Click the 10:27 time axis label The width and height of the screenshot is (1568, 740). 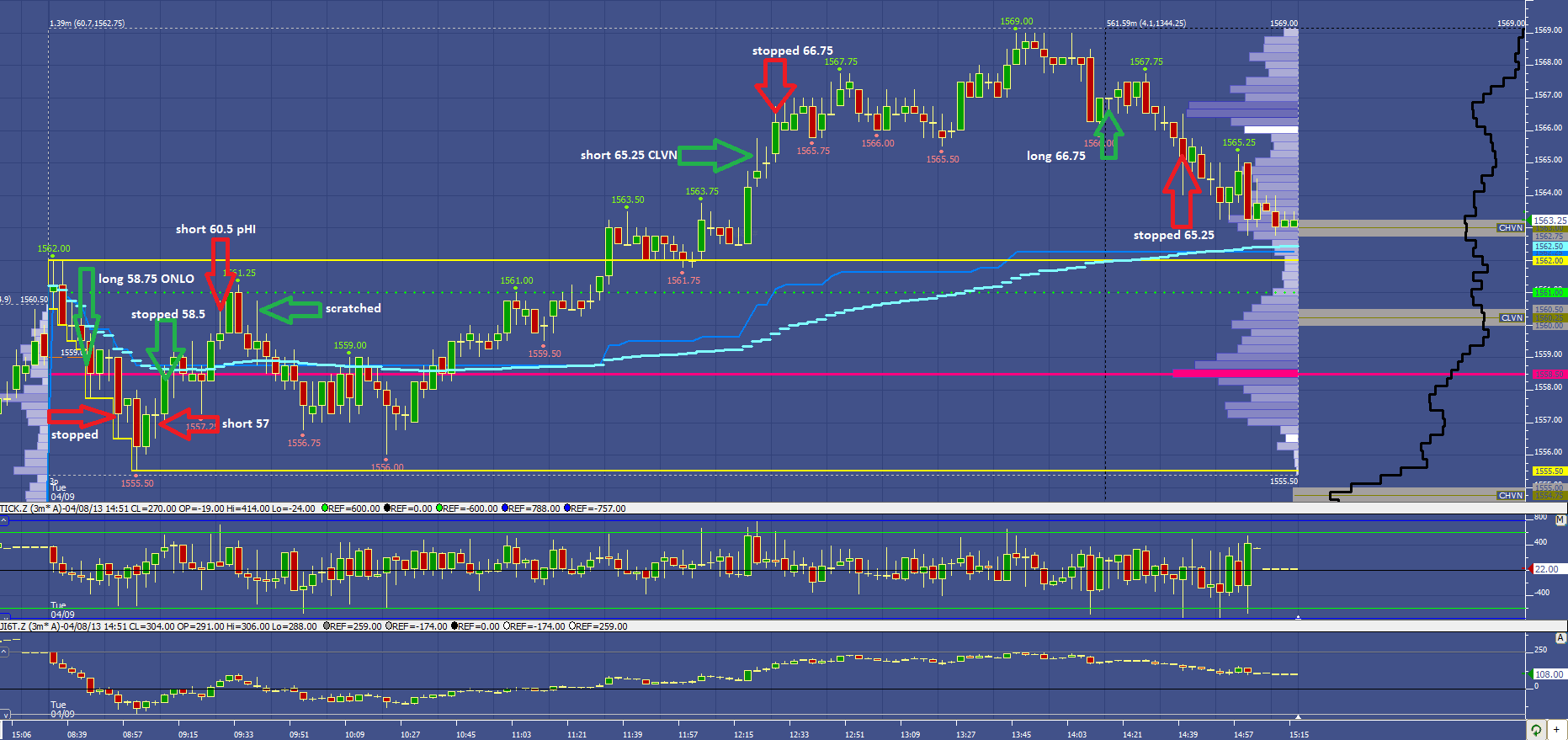[411, 735]
